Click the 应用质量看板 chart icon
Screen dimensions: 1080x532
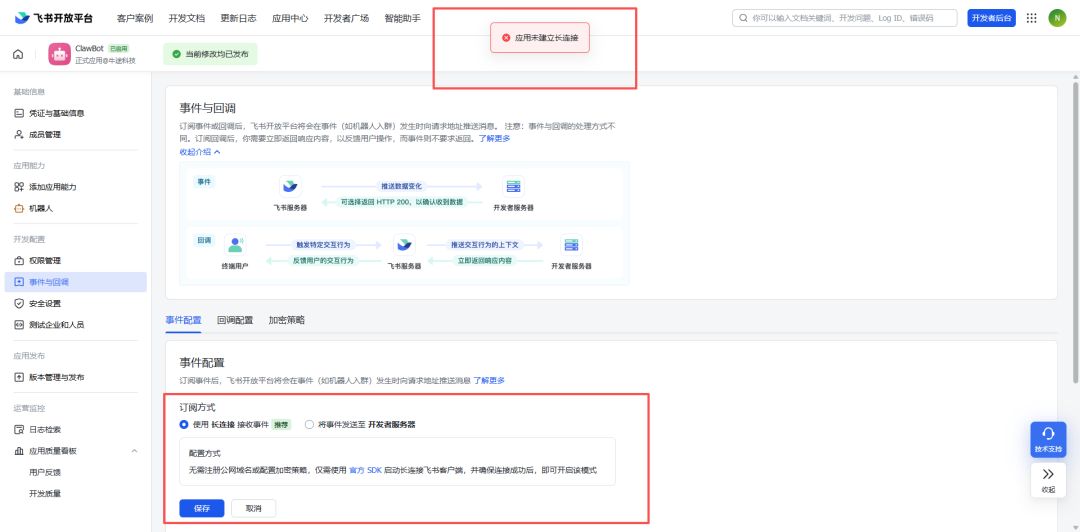pos(19,451)
